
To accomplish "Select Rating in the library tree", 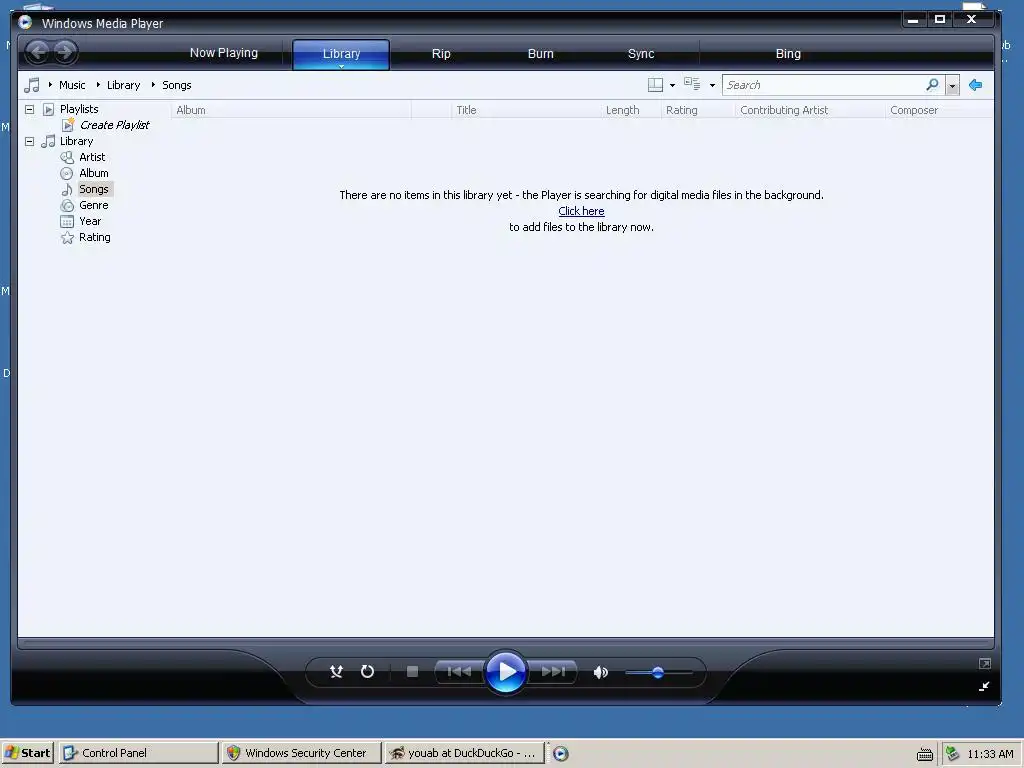I will pos(95,237).
